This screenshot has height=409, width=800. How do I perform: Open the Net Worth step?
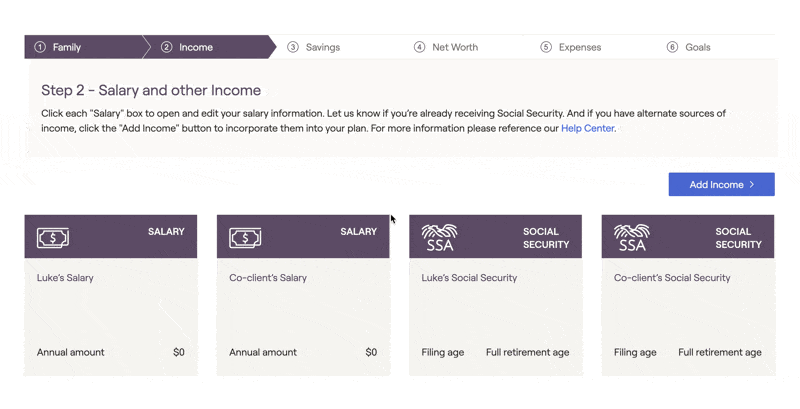[455, 47]
